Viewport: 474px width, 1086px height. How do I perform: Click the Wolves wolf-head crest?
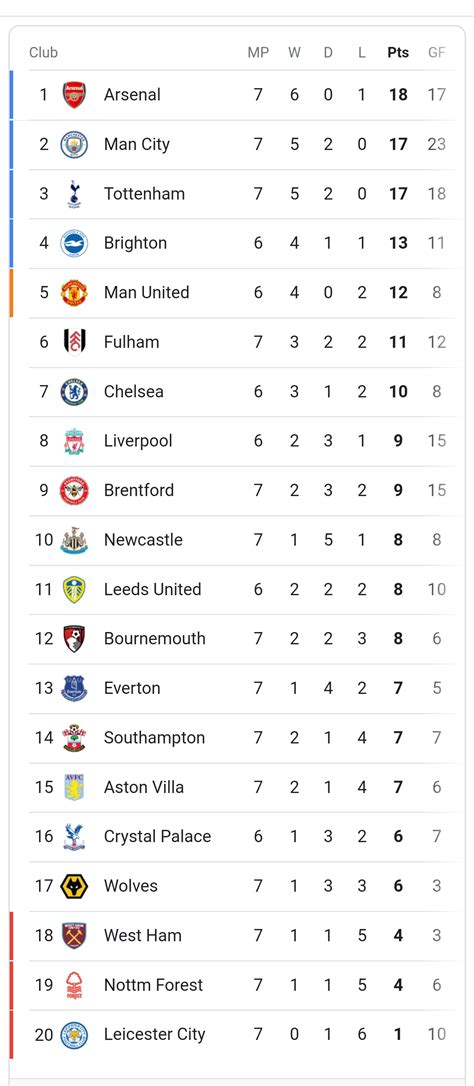coord(74,886)
